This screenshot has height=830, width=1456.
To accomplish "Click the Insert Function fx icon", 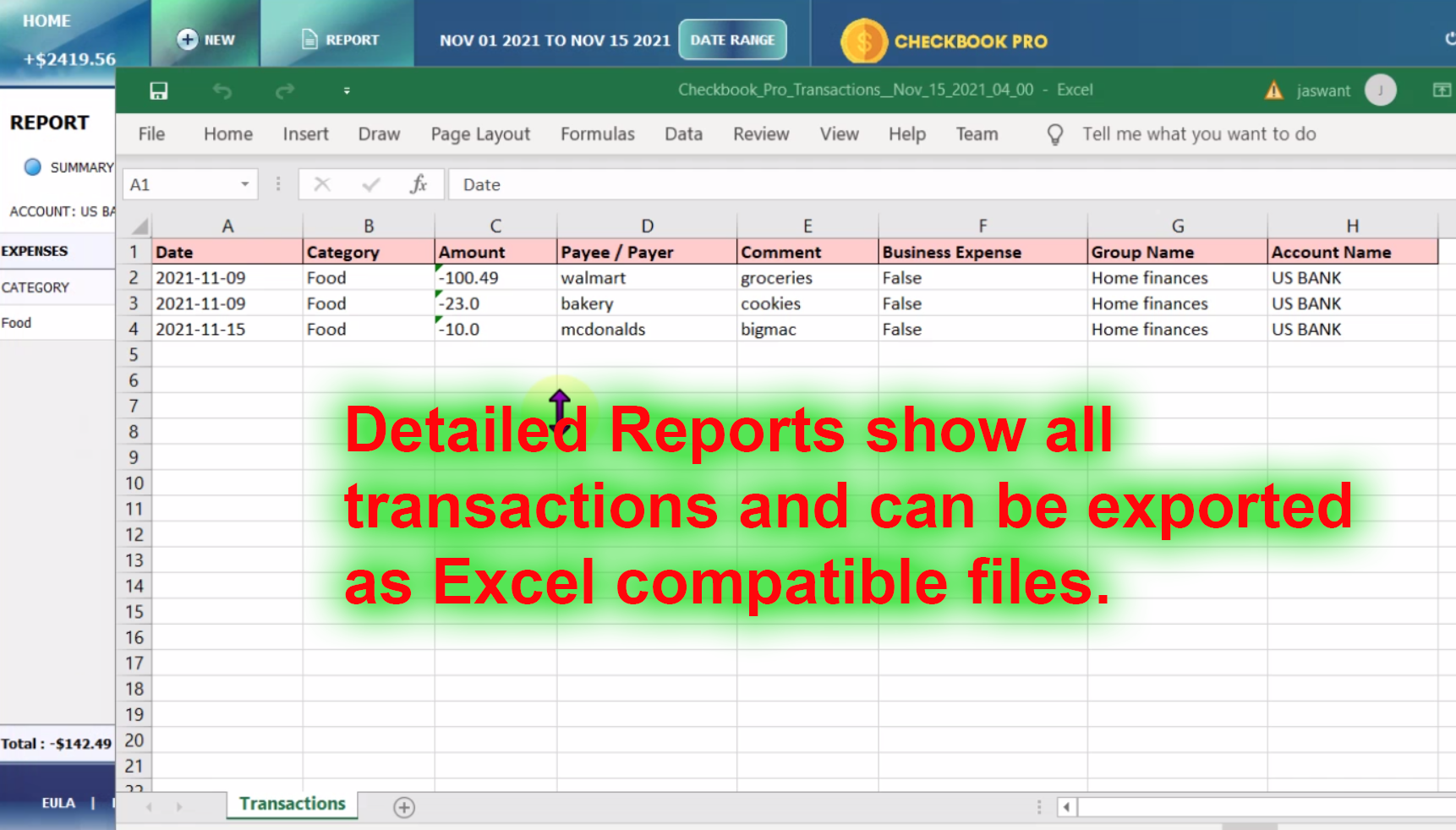I will tap(419, 184).
